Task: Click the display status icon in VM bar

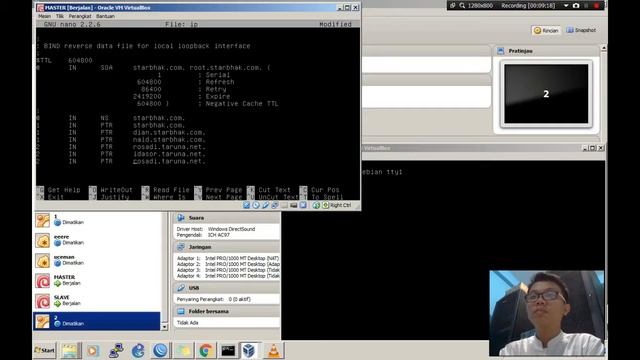Action: 293,205
